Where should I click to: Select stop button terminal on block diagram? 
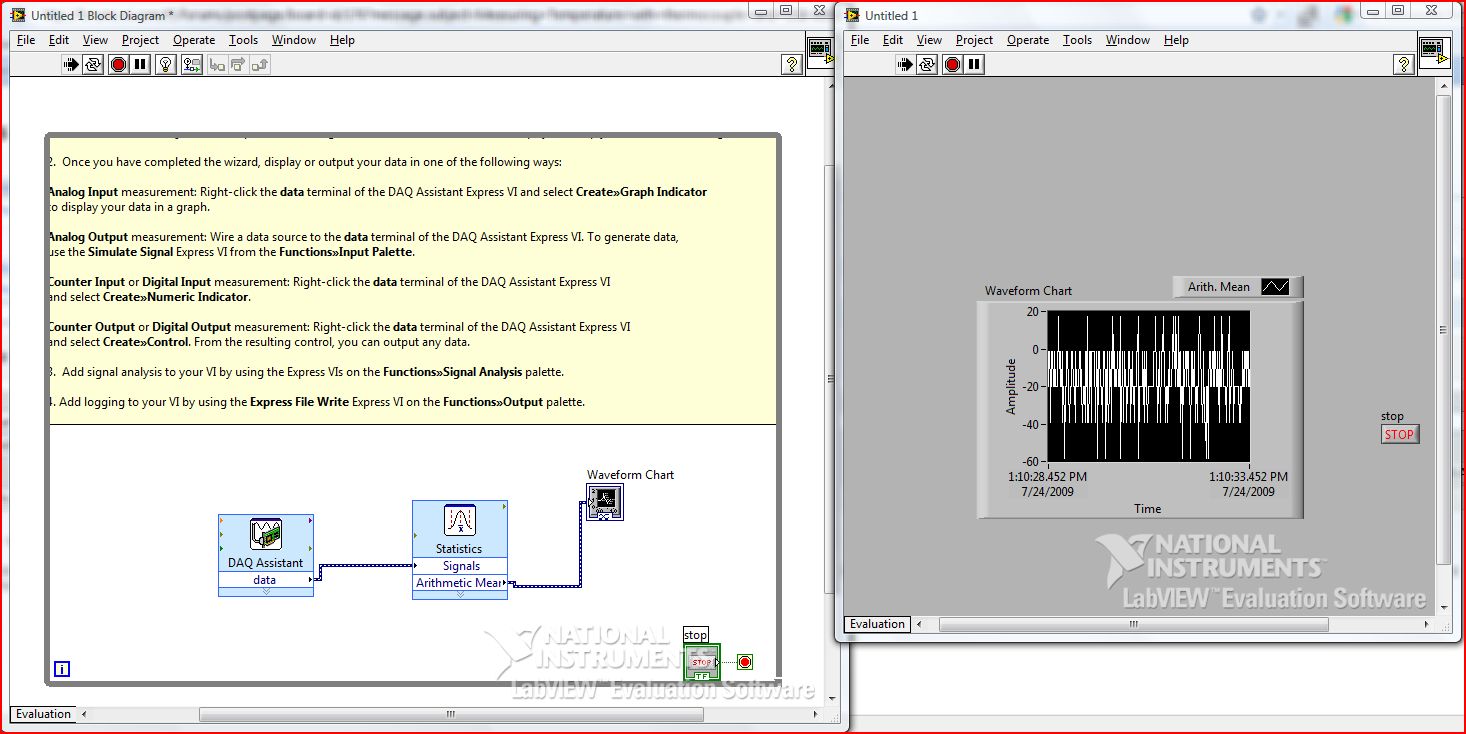point(702,662)
